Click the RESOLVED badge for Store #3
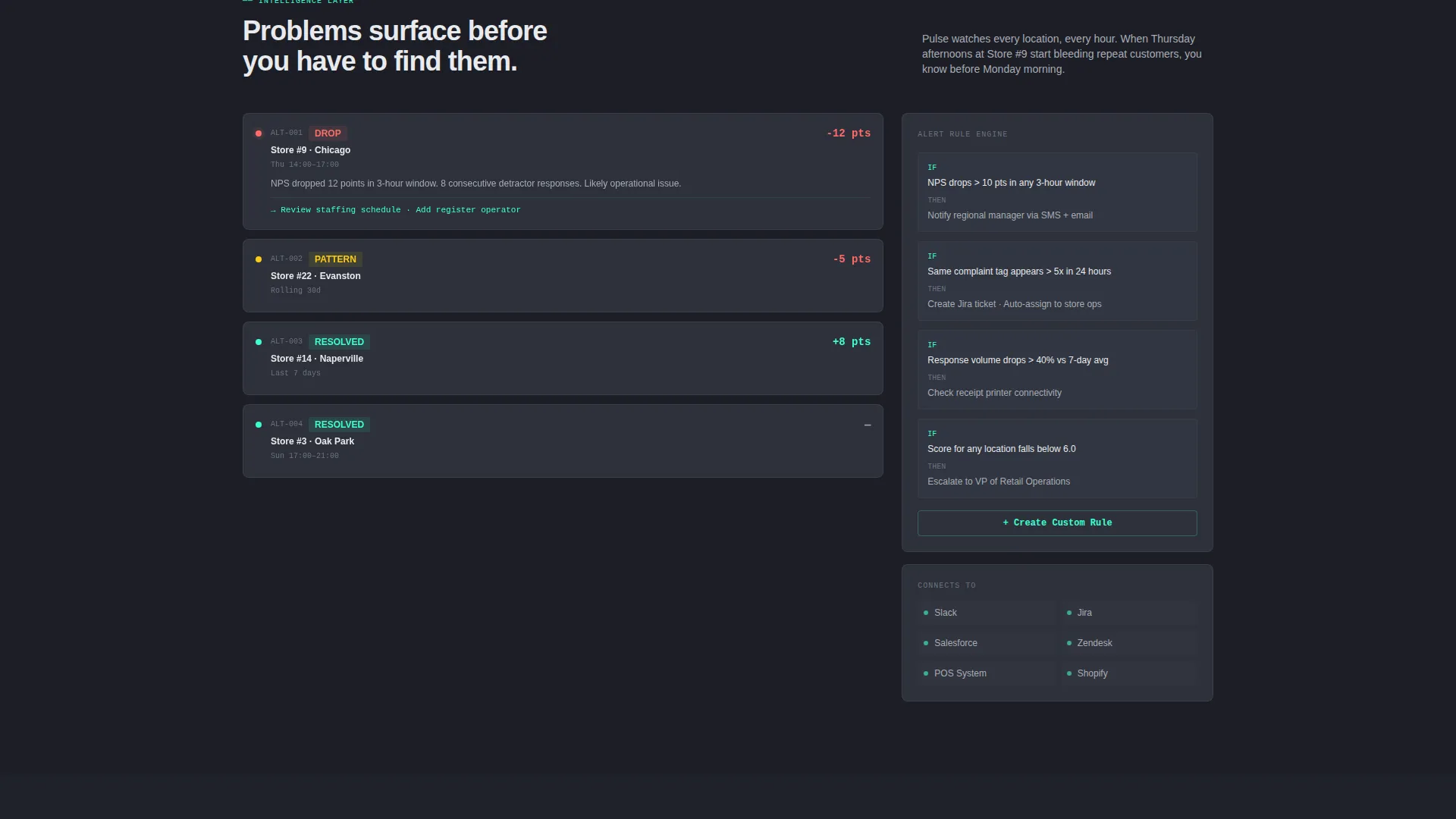1456x819 pixels. click(339, 425)
